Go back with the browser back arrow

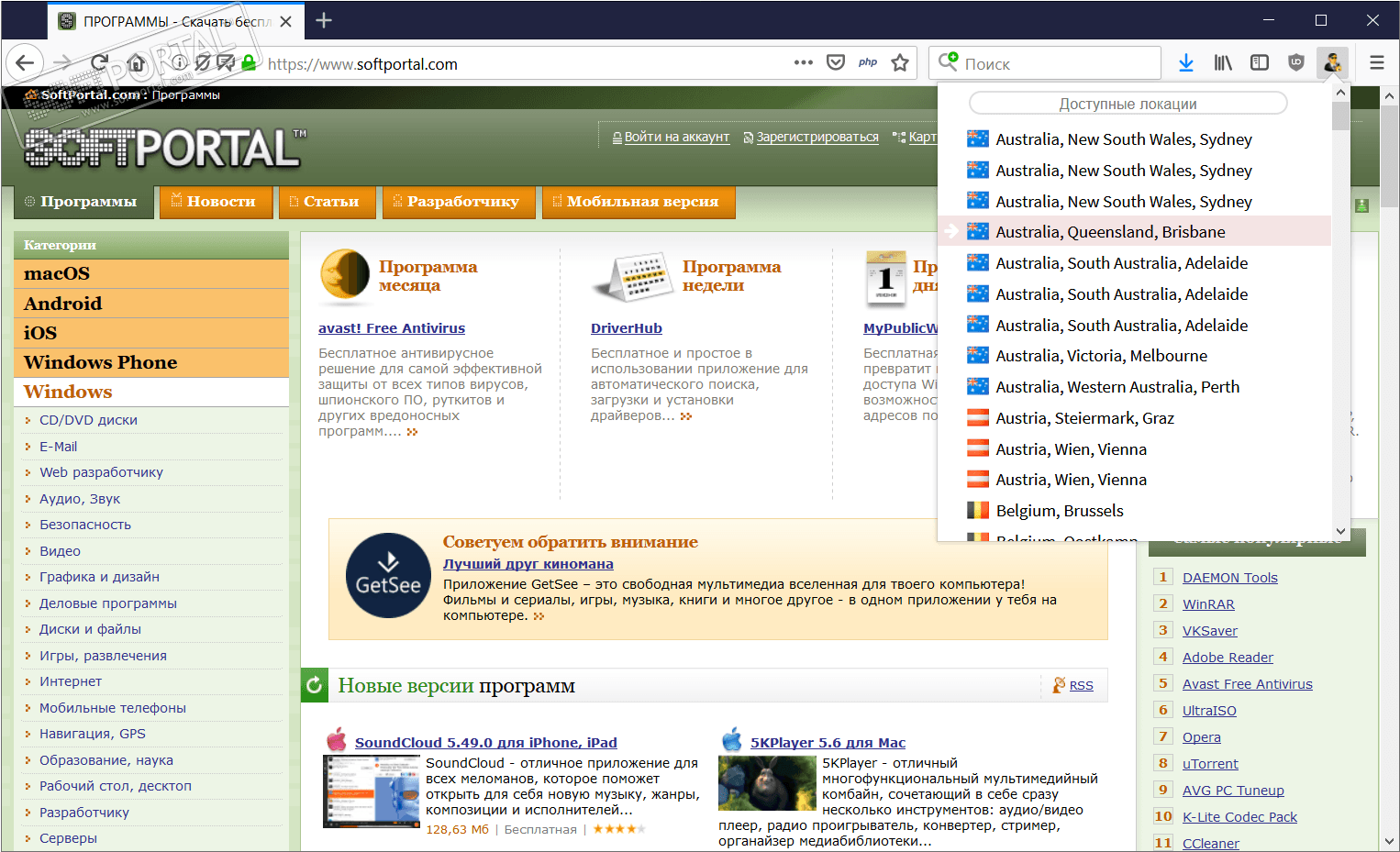click(x=25, y=63)
